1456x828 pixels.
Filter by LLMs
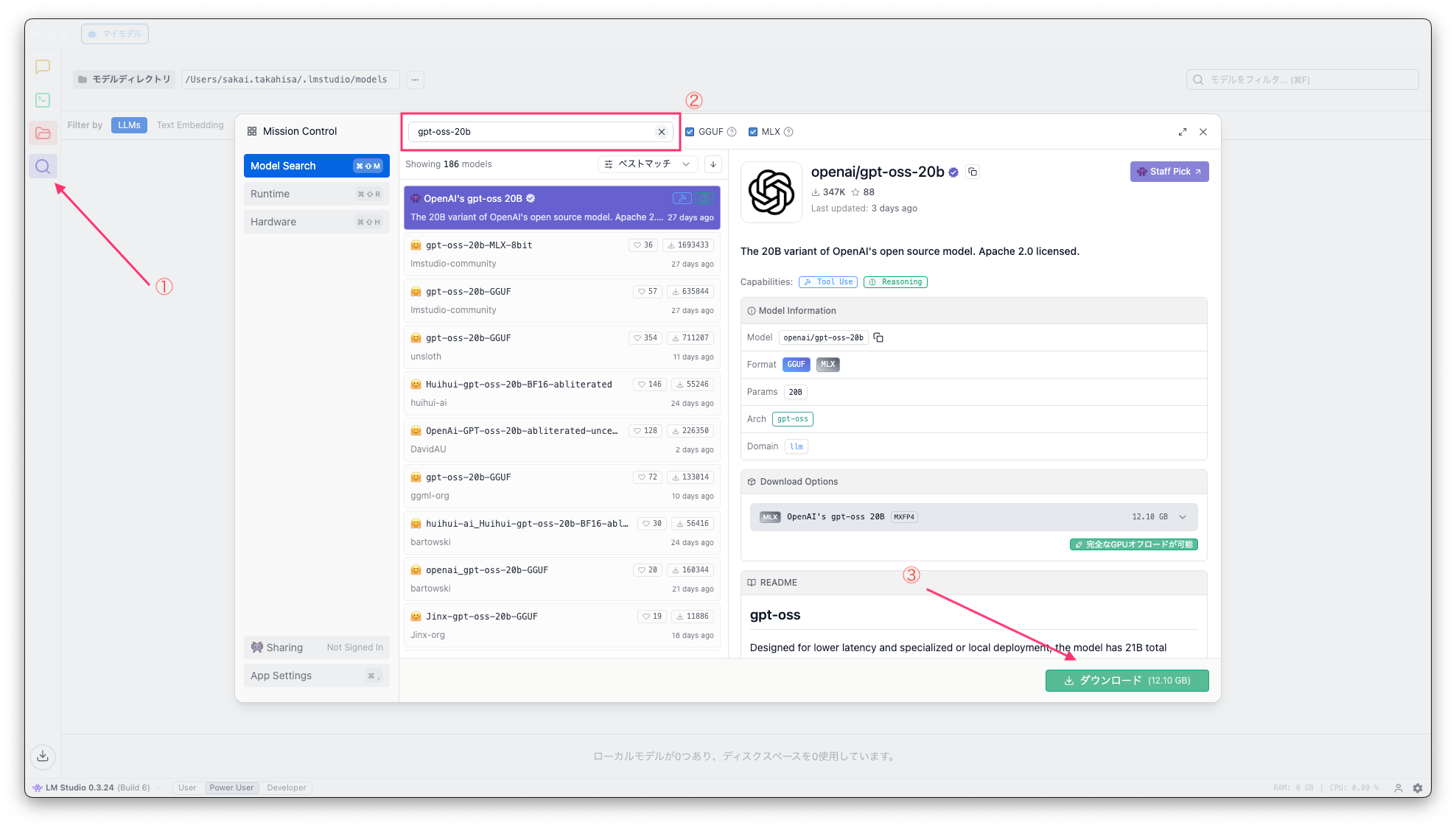pos(129,125)
